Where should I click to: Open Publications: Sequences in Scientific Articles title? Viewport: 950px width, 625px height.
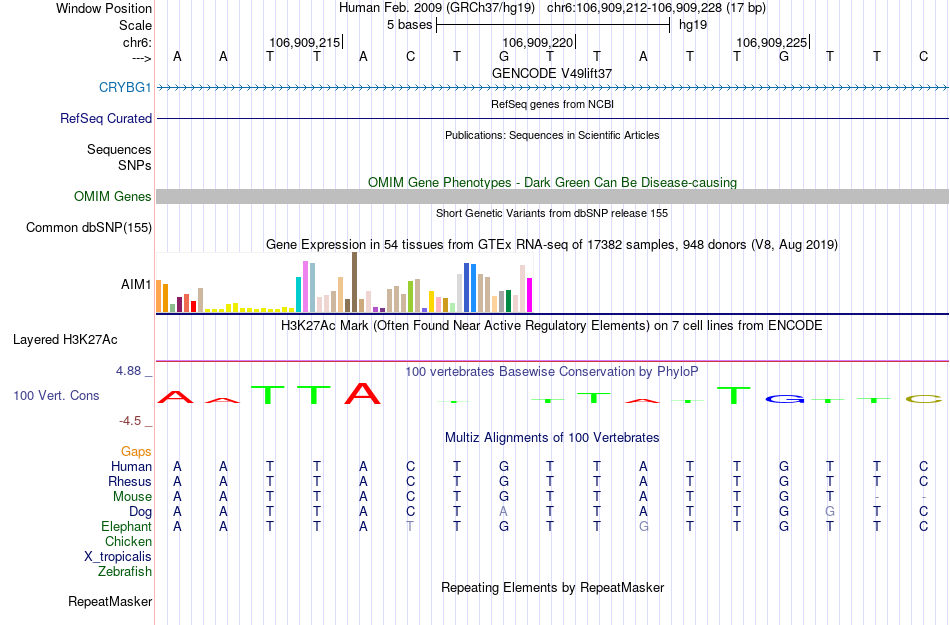(x=552, y=135)
